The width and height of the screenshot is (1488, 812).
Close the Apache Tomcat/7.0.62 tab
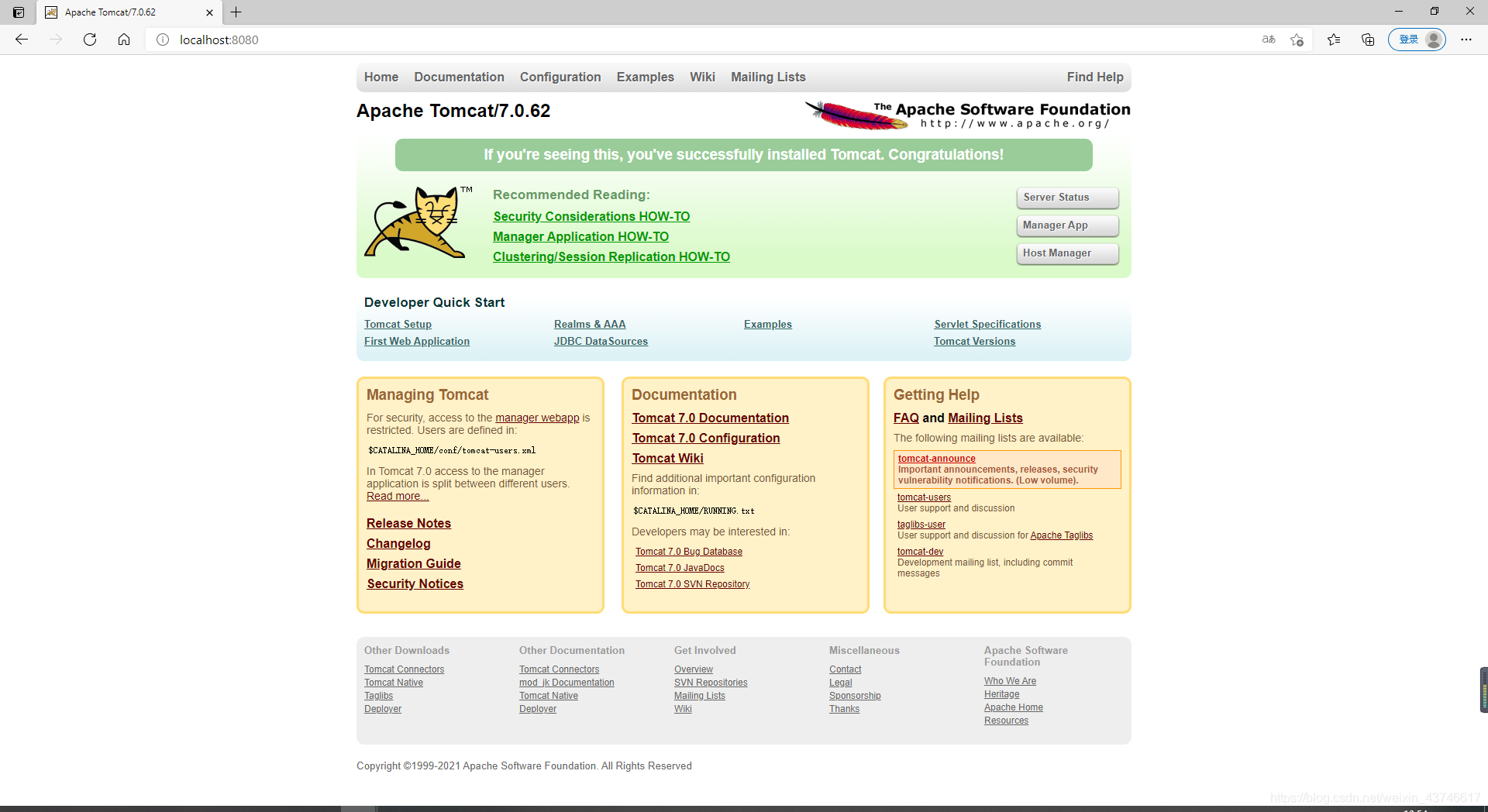pyautogui.click(x=209, y=12)
